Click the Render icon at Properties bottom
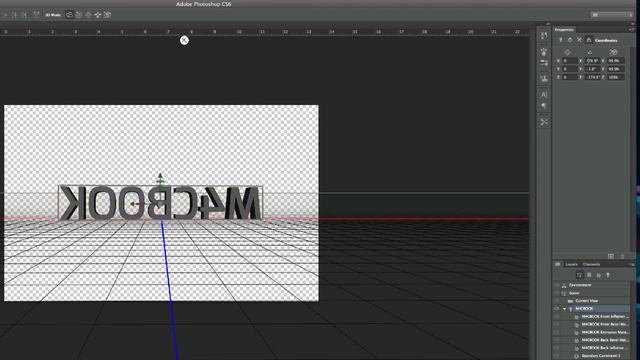Screen dimensions: 640x360 click(x=611, y=256)
